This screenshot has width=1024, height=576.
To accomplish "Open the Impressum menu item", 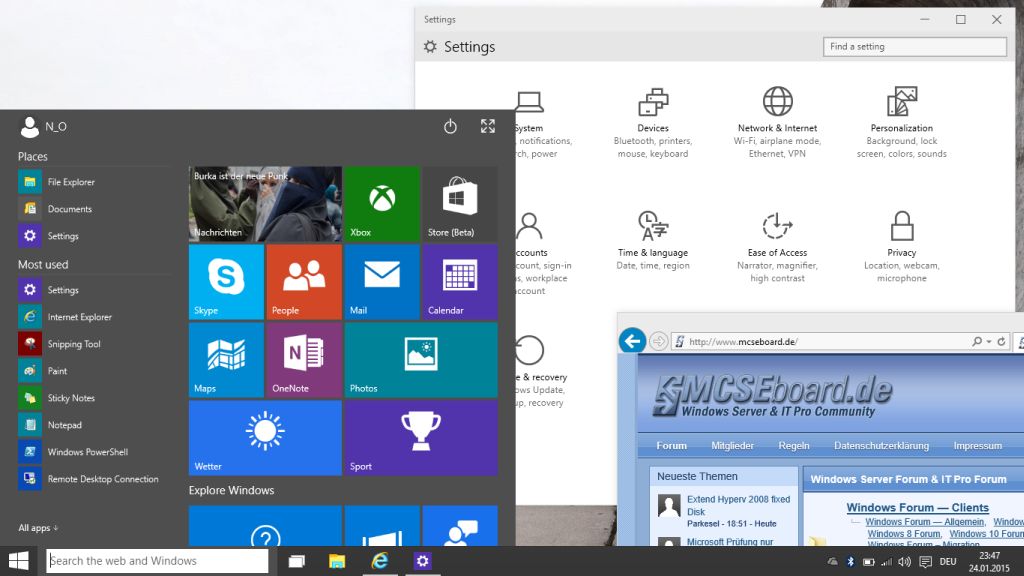I will (x=978, y=445).
